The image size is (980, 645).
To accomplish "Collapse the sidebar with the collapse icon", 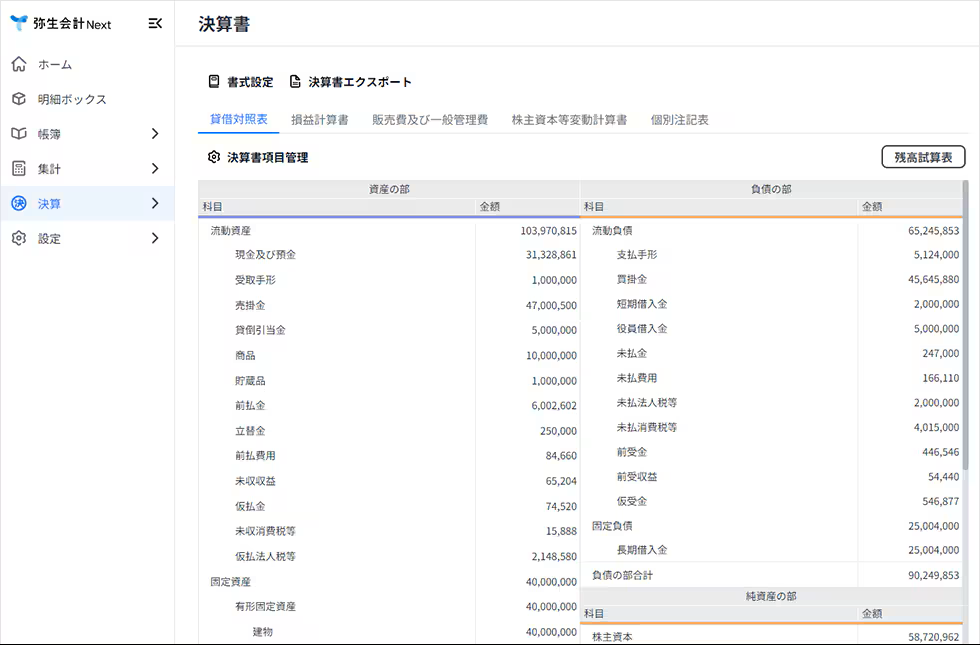I will 153,23.
